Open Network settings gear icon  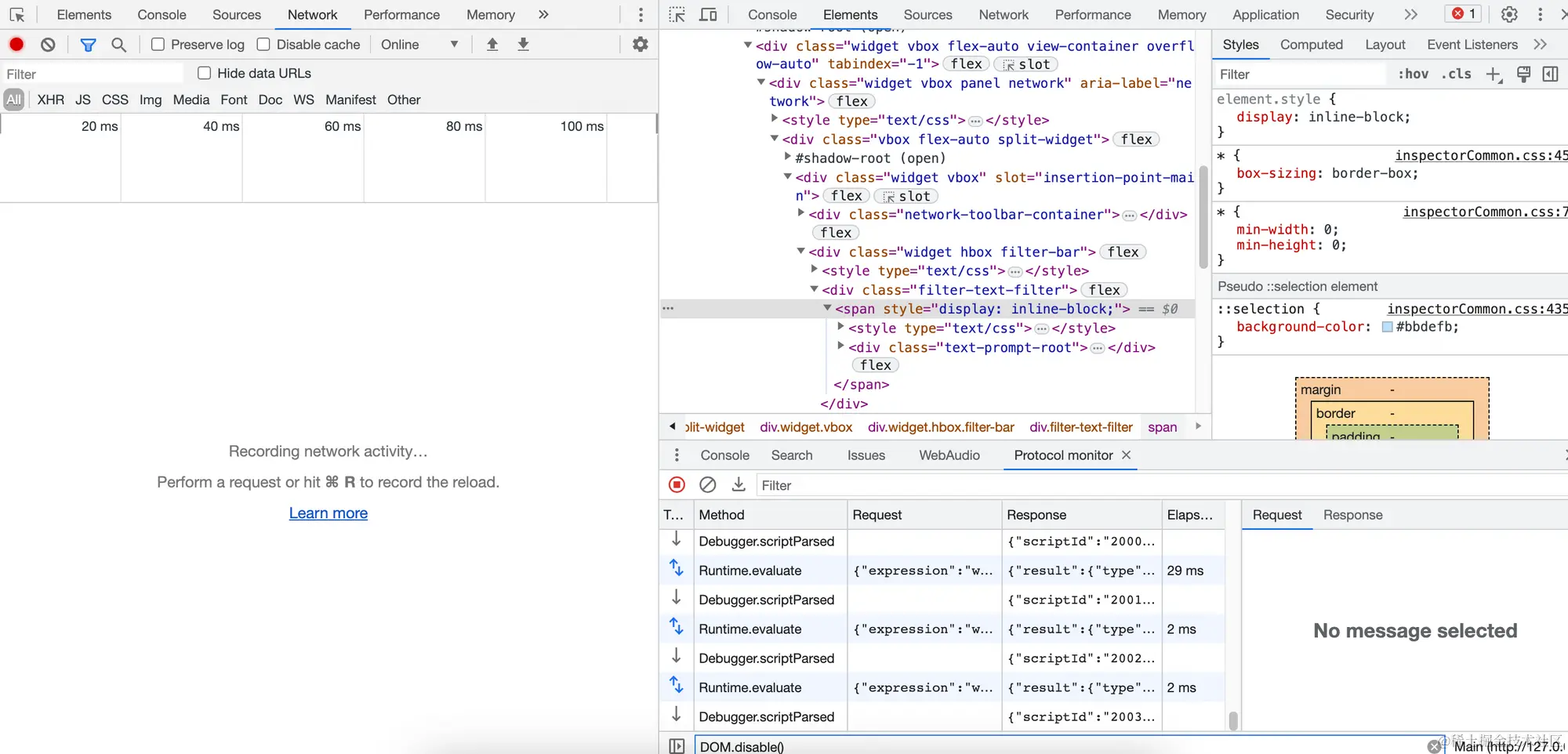click(641, 45)
